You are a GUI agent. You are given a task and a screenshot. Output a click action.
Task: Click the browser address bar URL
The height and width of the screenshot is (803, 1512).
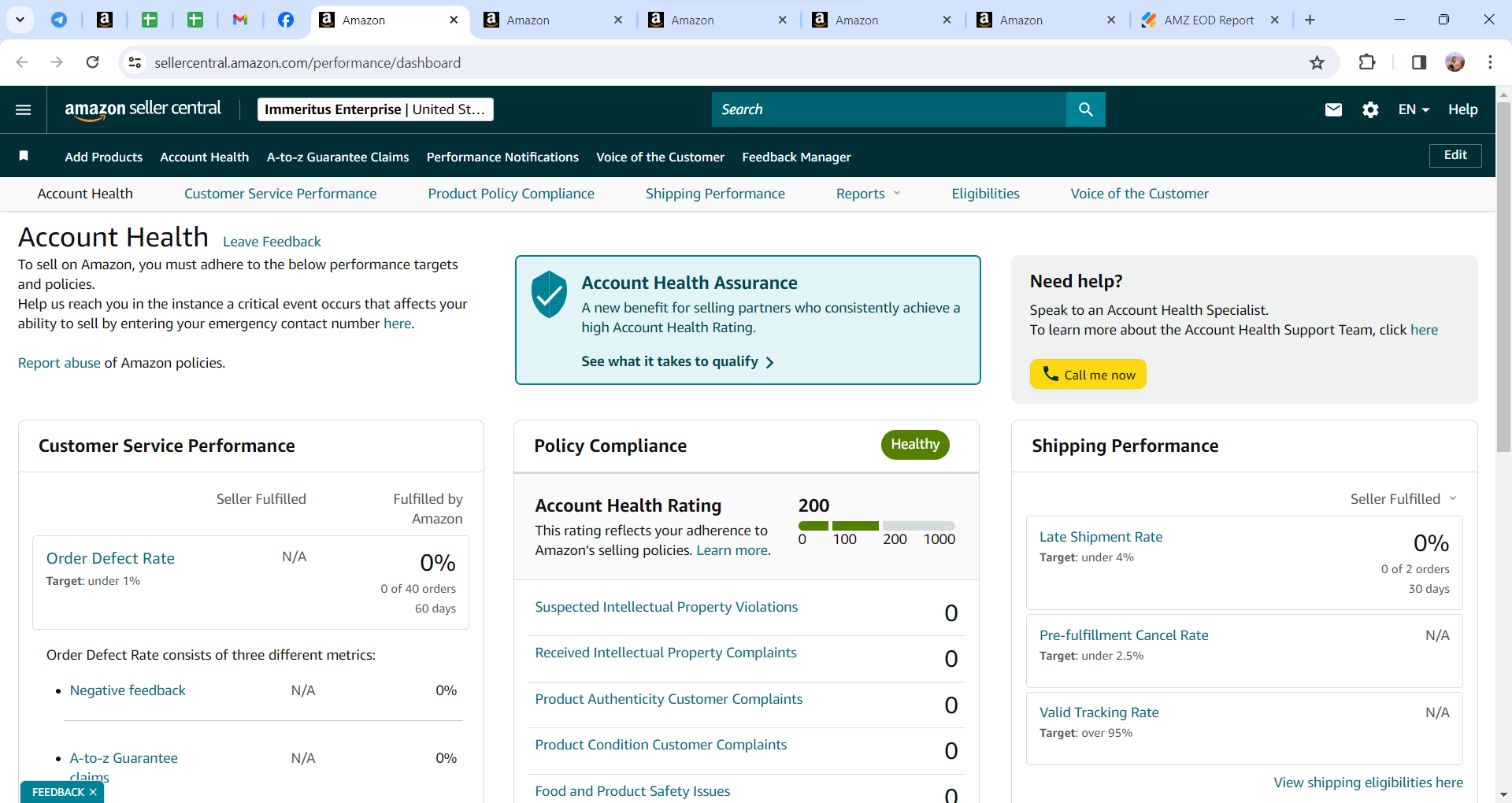[x=307, y=62]
